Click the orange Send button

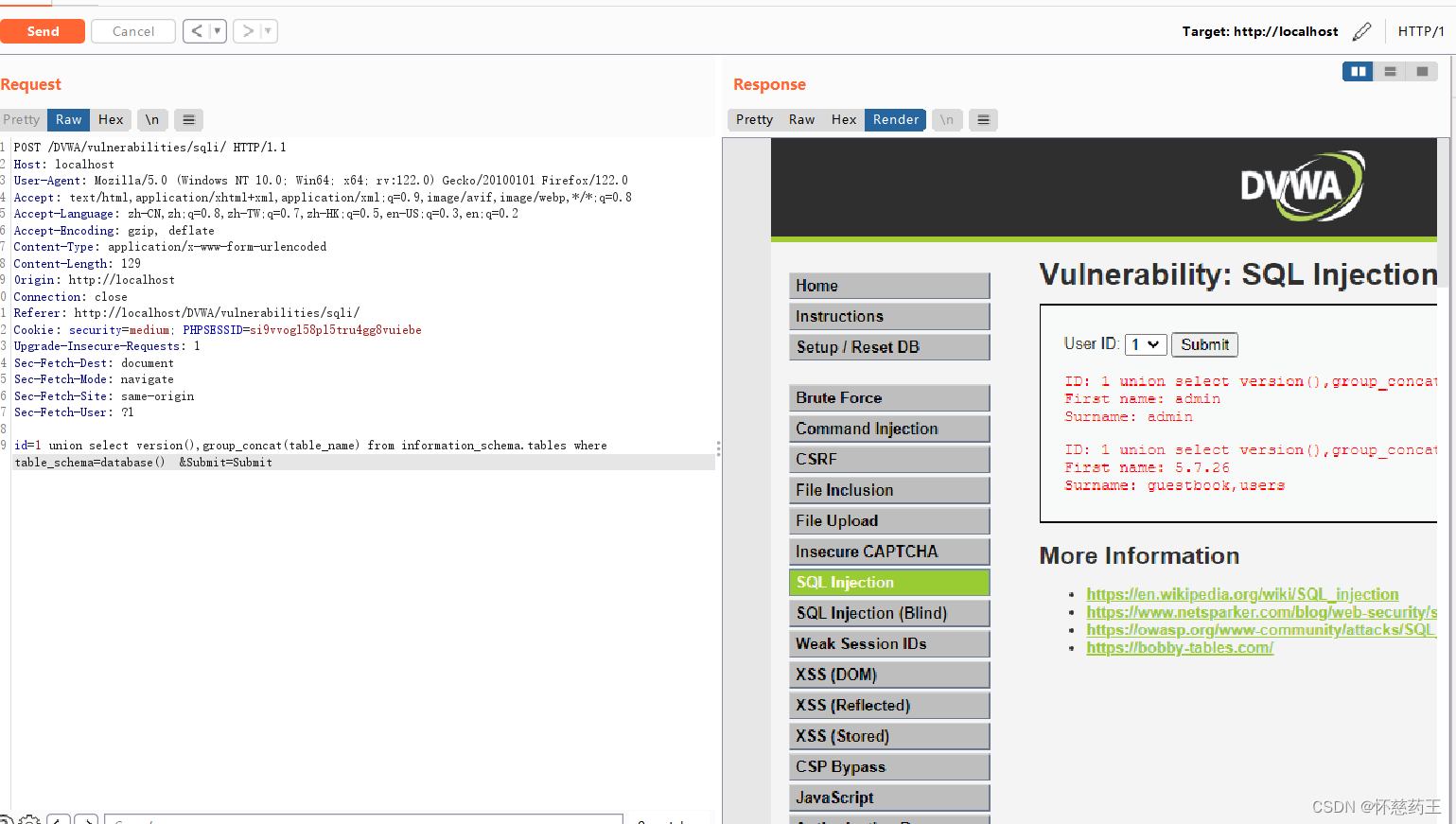[x=43, y=31]
